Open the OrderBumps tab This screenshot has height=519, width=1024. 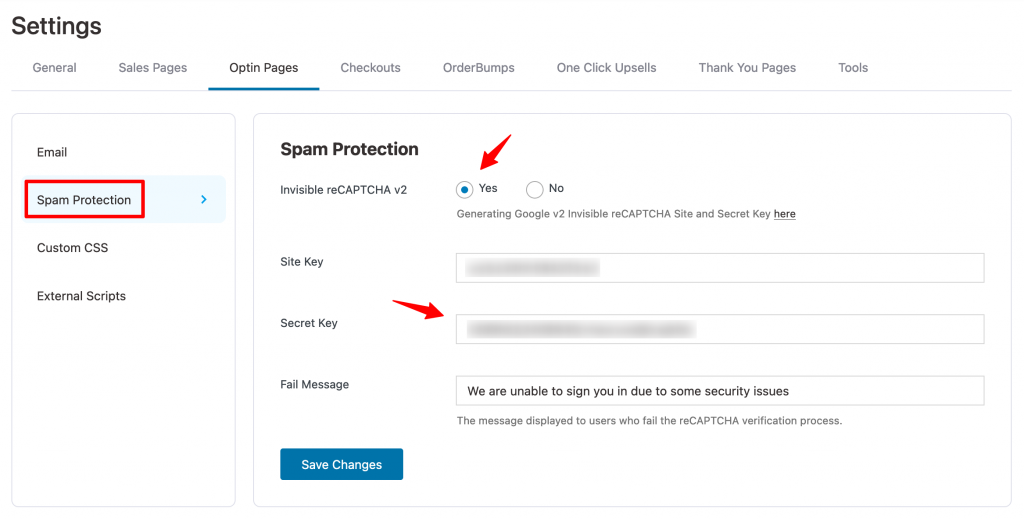479,67
